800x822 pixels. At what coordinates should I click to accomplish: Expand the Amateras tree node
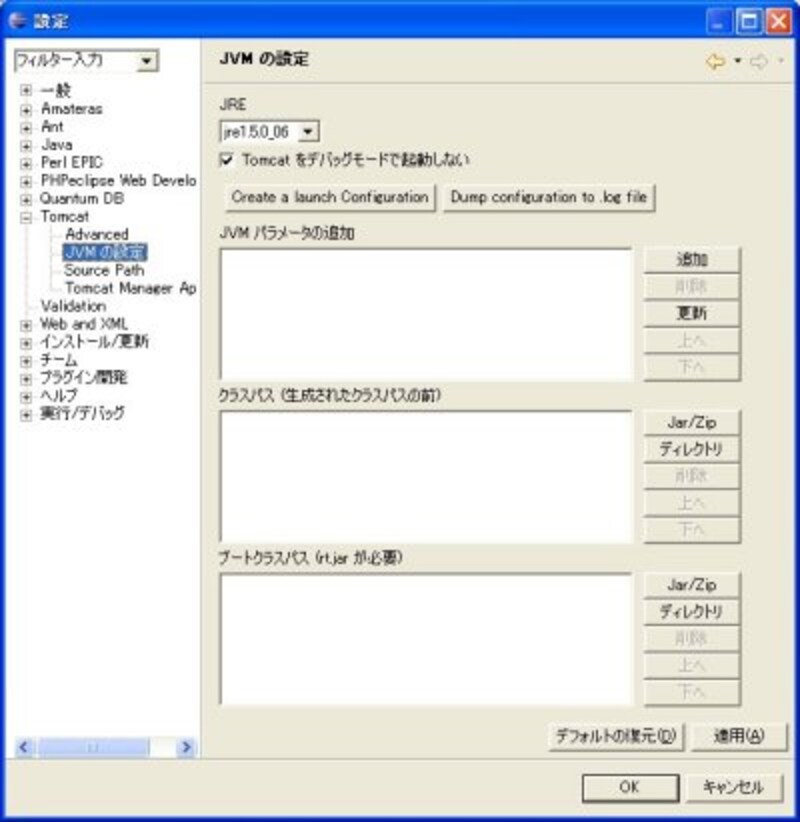click(x=26, y=110)
